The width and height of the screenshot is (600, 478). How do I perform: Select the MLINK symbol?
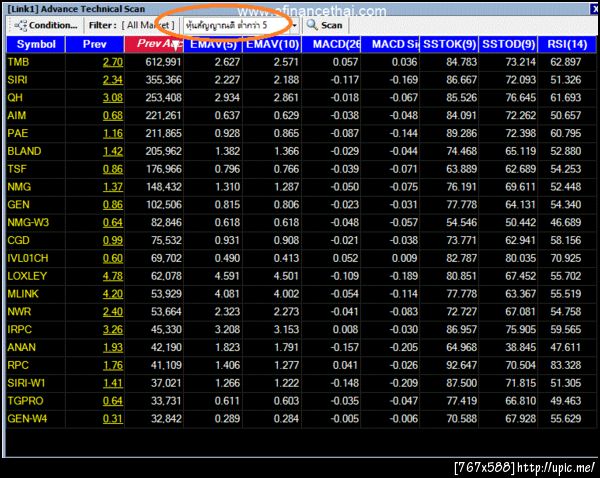tap(23, 294)
